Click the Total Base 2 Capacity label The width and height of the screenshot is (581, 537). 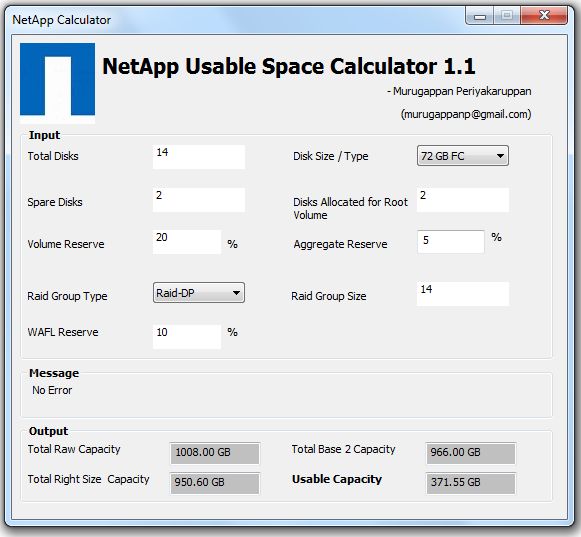343,449
